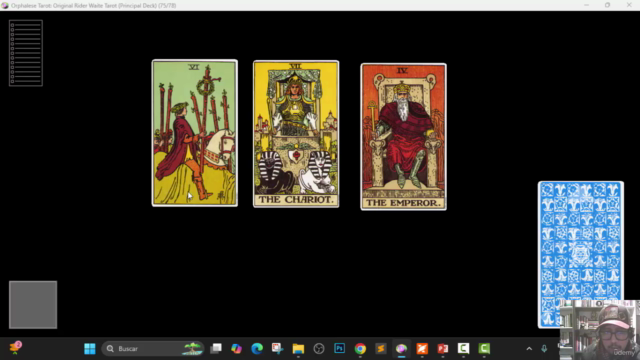Open OBS Studio from the taskbar
The width and height of the screenshot is (640, 360).
pos(319,349)
